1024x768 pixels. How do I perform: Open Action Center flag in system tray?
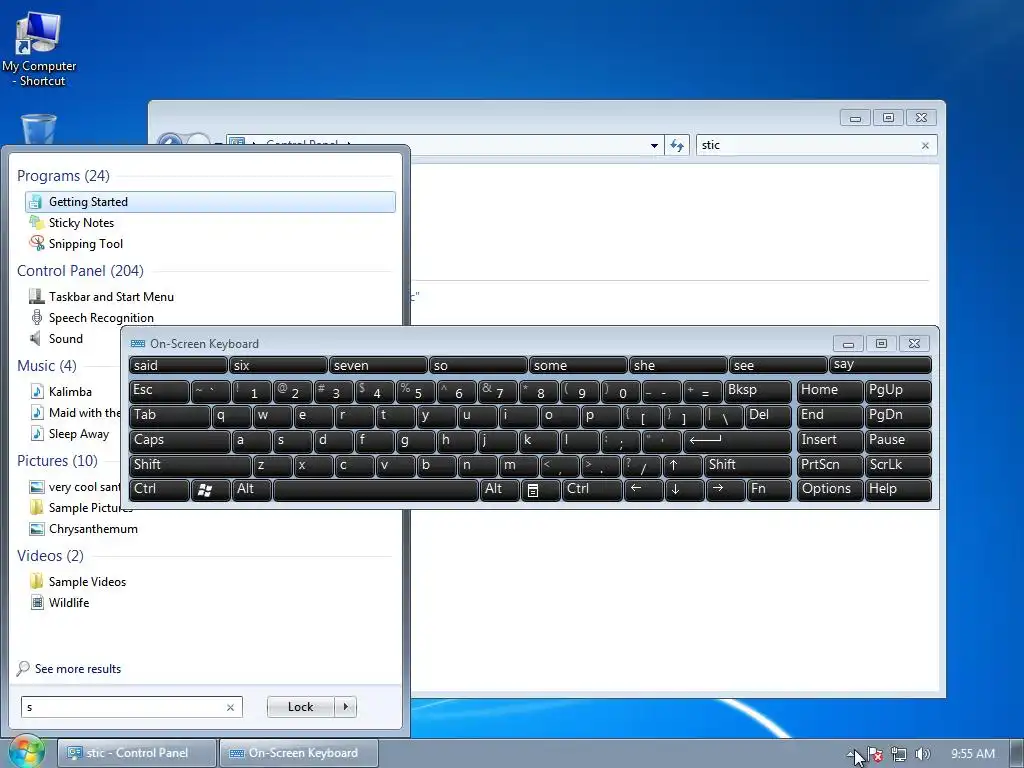876,754
